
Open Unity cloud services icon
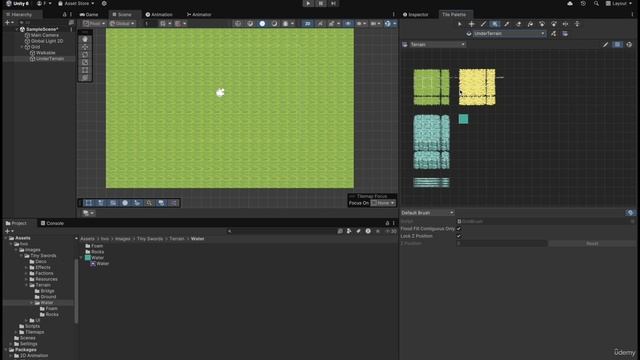click(x=570, y=3)
